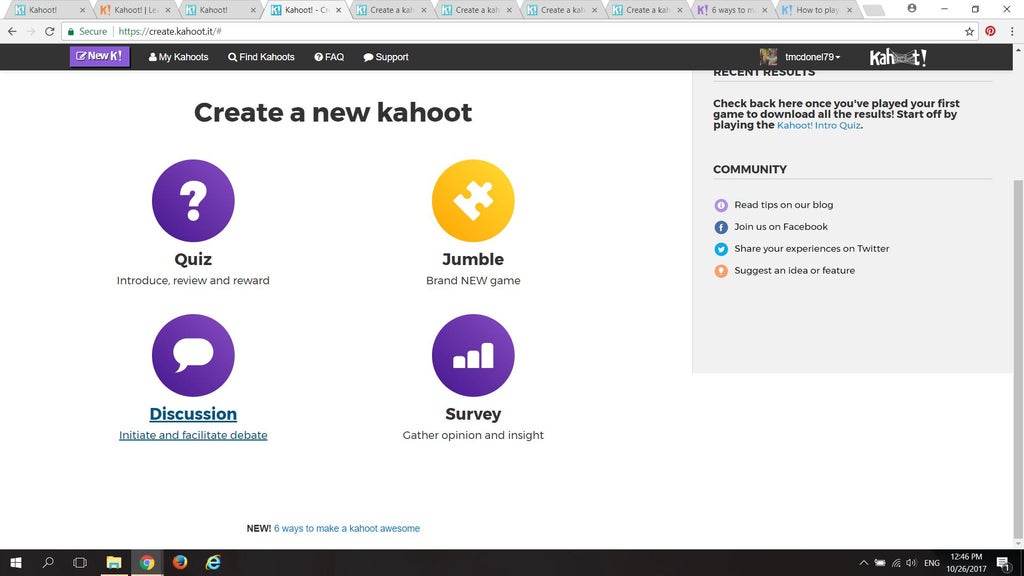Image resolution: width=1024 pixels, height=576 pixels.
Task: Switch to 'How to play' tab
Action: coord(816,10)
